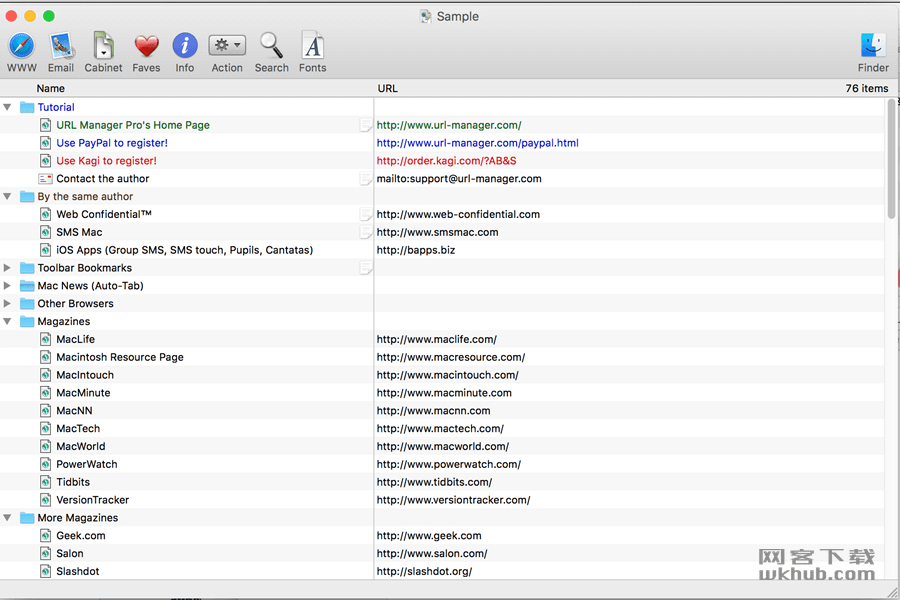Image resolution: width=900 pixels, height=600 pixels.
Task: Click the window resize grip corner
Action: 893,593
